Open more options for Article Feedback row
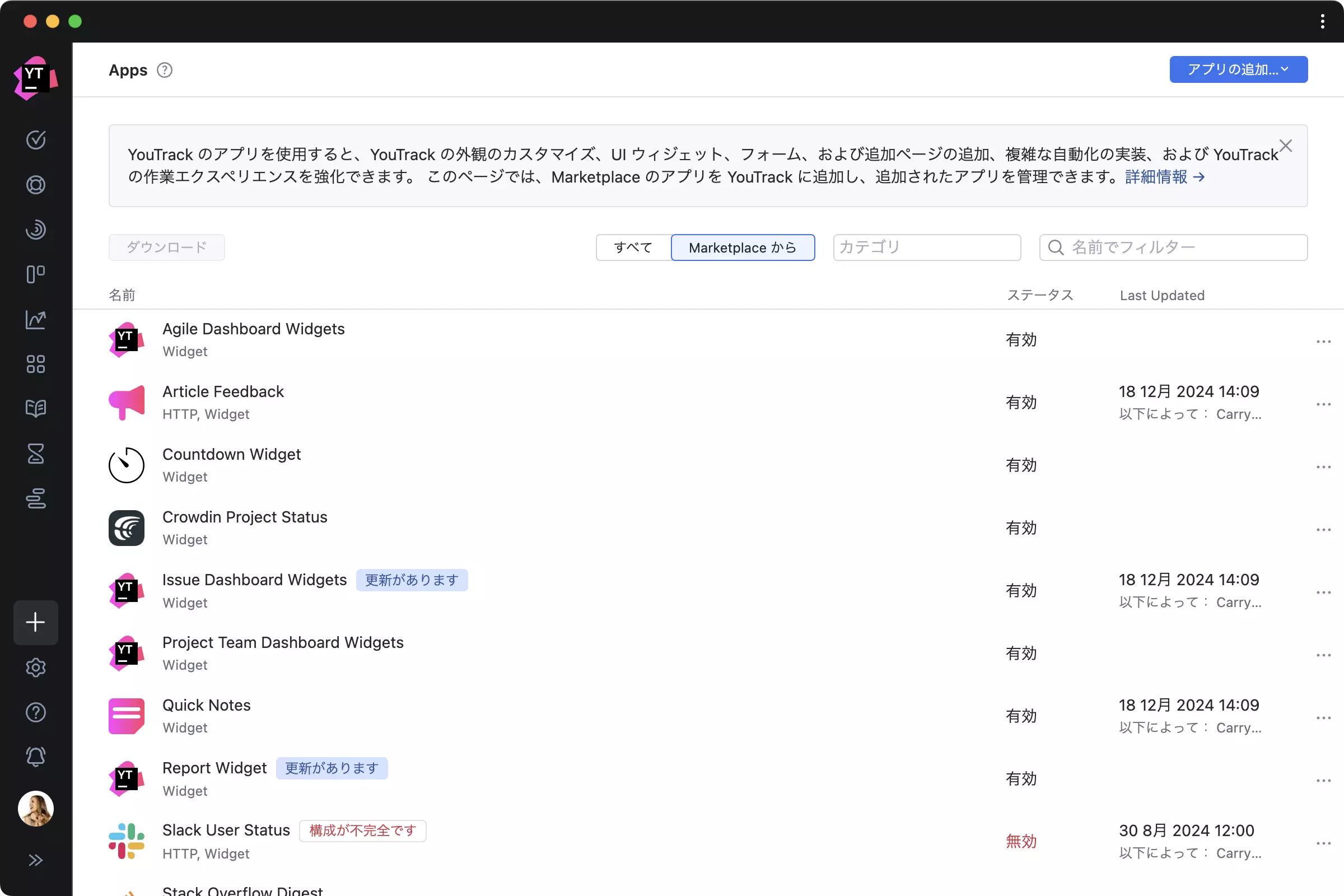Viewport: 1344px width, 896px height. click(1323, 404)
